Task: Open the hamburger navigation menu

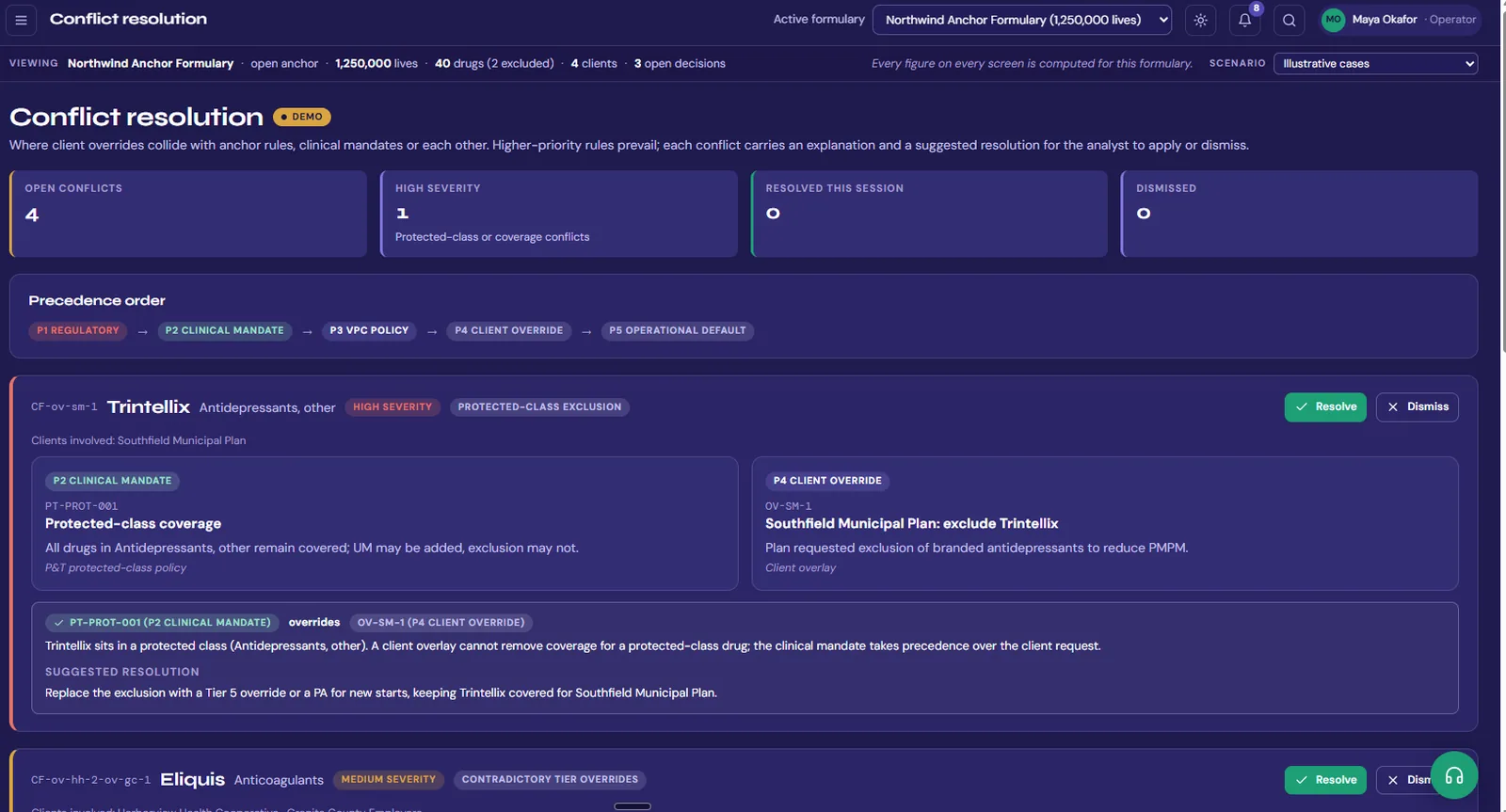Action: (21, 20)
